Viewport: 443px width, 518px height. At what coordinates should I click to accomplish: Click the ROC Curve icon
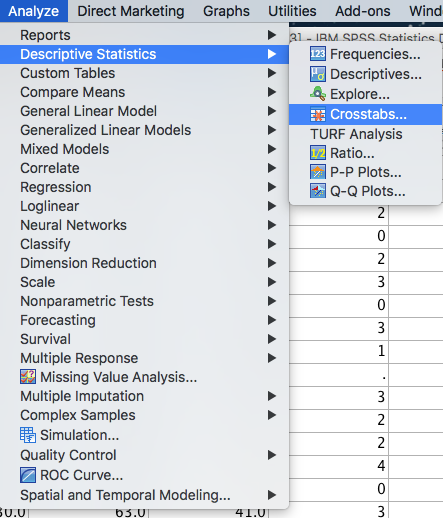point(28,475)
